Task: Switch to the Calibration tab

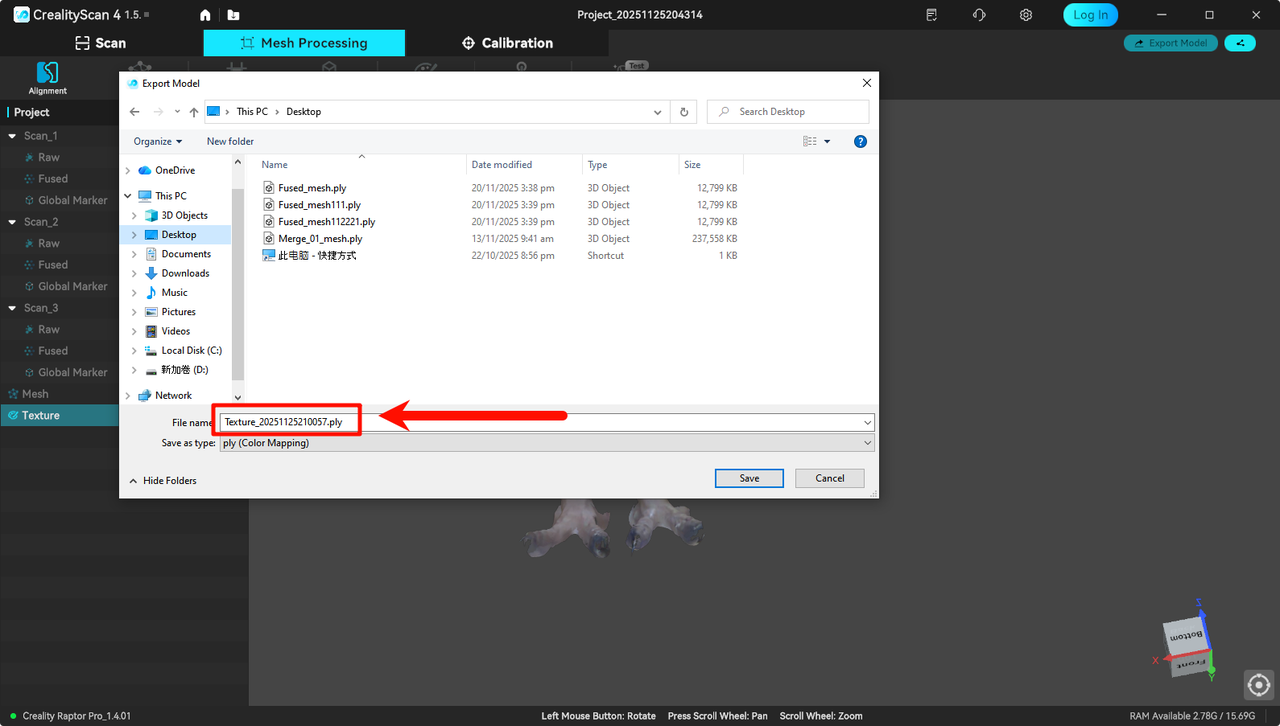Action: [506, 43]
